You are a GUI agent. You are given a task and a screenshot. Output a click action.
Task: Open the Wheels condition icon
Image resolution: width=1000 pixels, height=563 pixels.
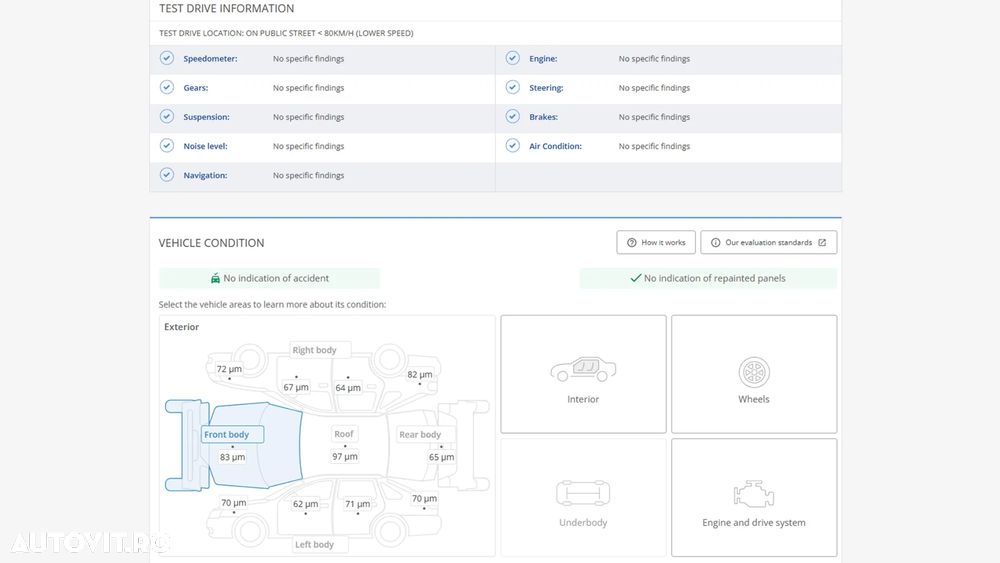click(754, 373)
